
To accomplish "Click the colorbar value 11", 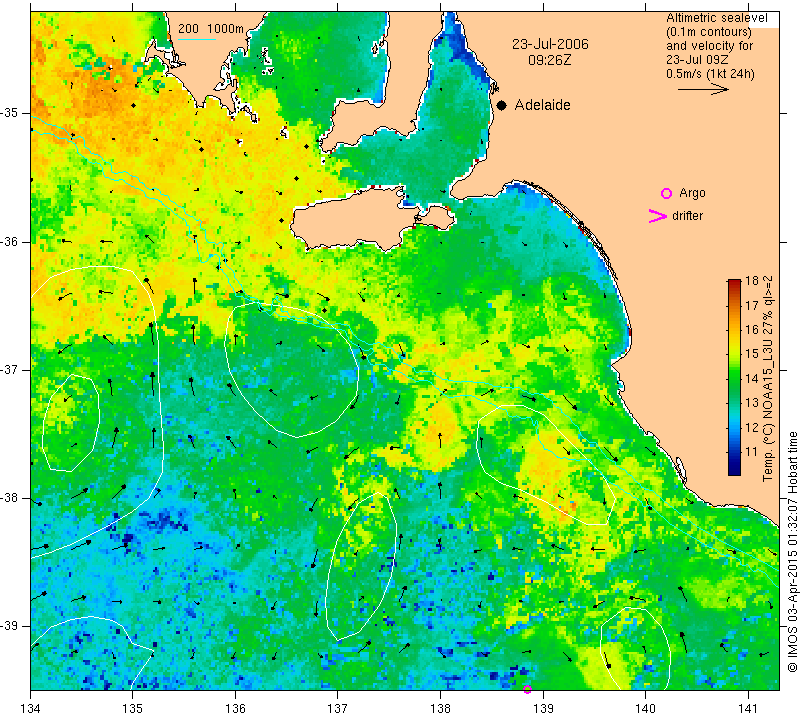I will (x=752, y=452).
